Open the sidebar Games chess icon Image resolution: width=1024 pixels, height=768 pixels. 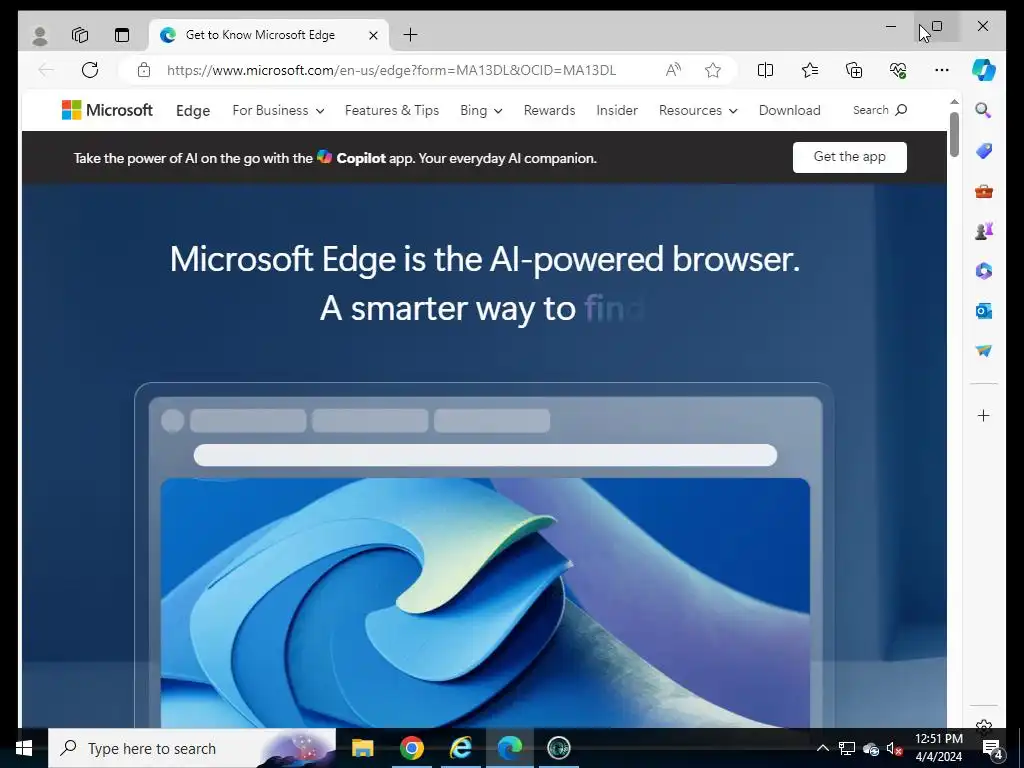point(984,231)
